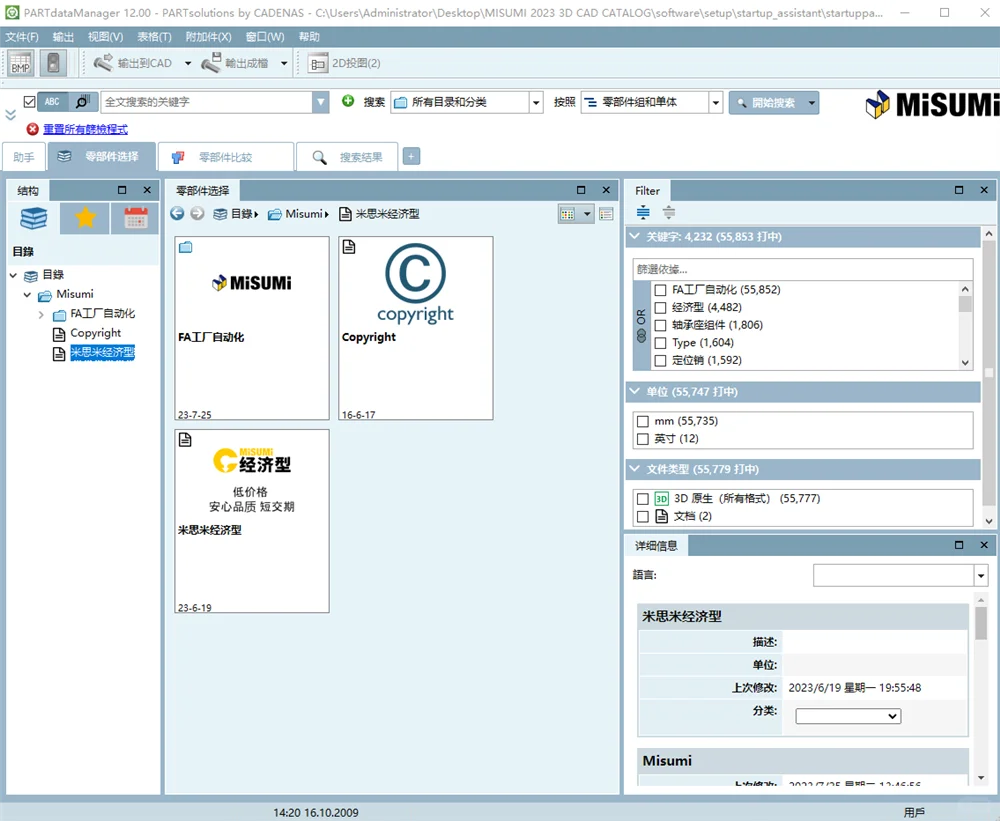
Task: Open the 输出到CAD dropdown arrow
Action: tap(188, 63)
